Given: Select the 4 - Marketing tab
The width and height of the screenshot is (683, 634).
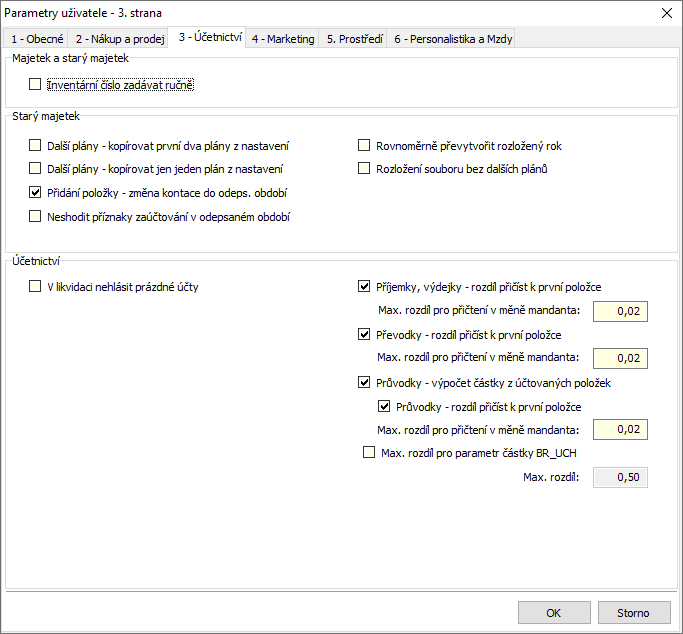Looking at the screenshot, I should pos(283,39).
